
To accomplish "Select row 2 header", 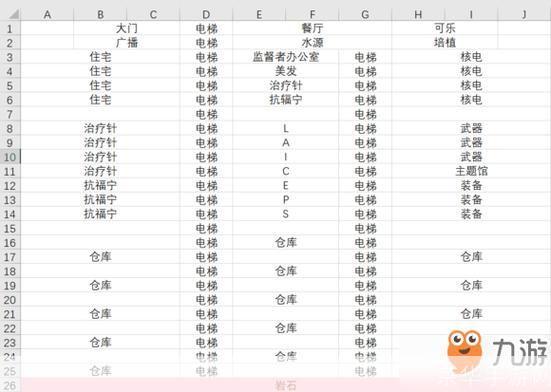I will [10, 43].
